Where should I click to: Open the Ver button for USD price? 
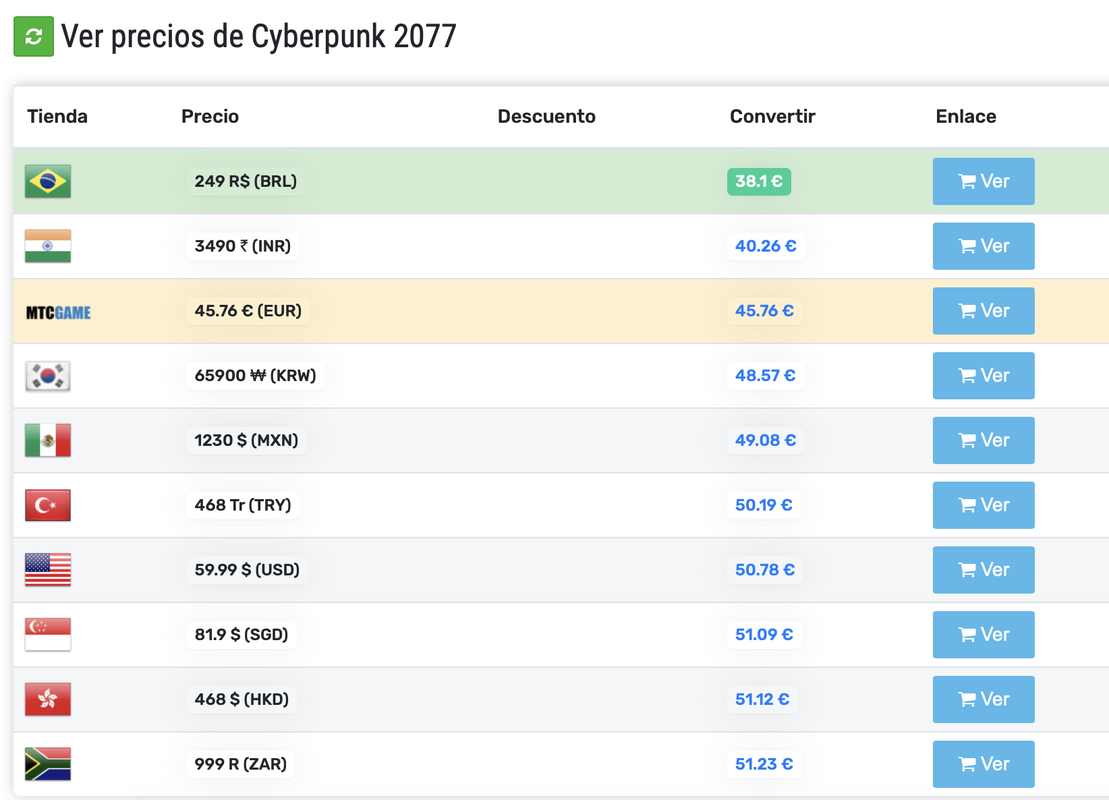pos(983,569)
